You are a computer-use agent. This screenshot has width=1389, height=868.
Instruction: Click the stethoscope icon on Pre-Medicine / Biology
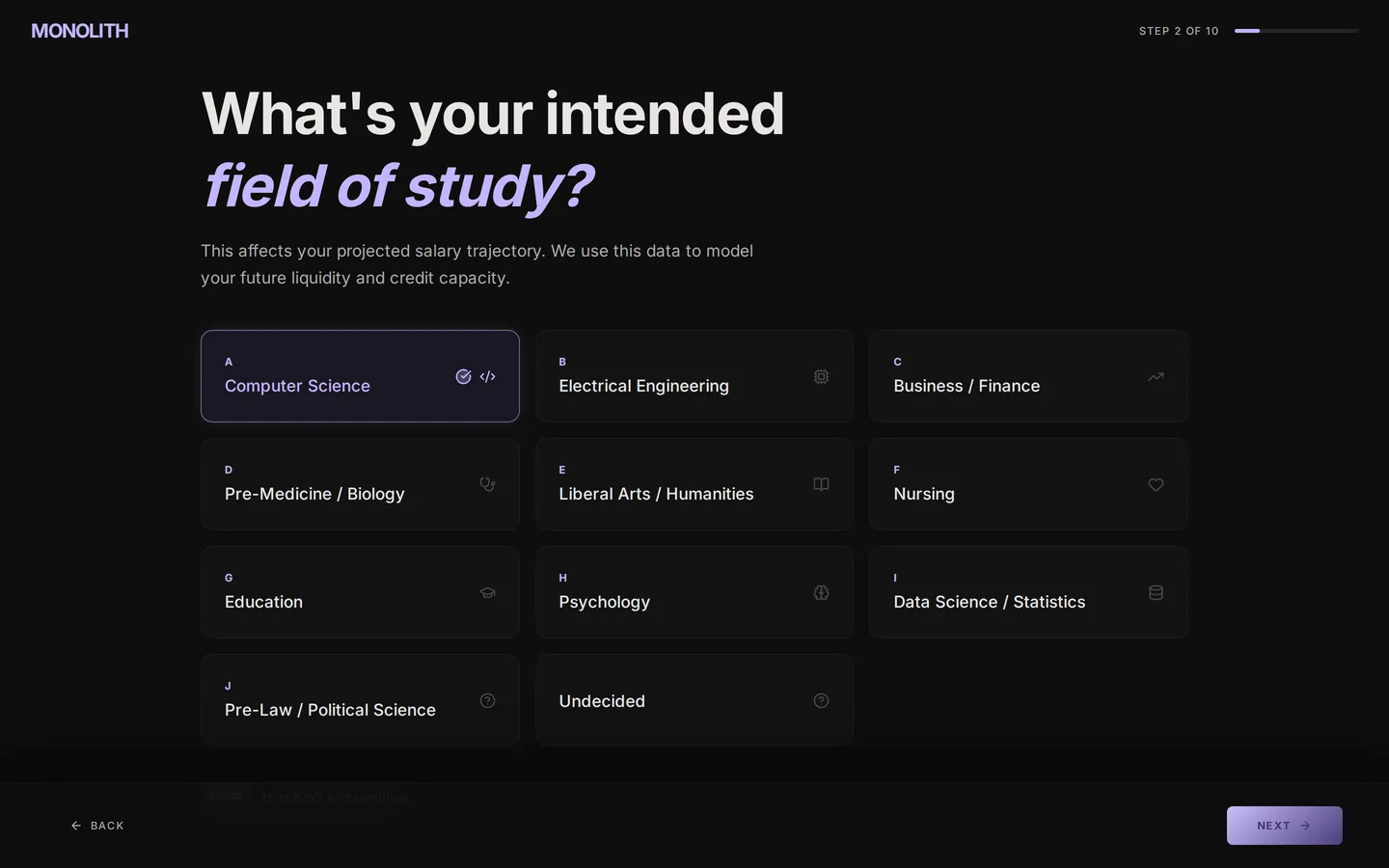coord(487,484)
